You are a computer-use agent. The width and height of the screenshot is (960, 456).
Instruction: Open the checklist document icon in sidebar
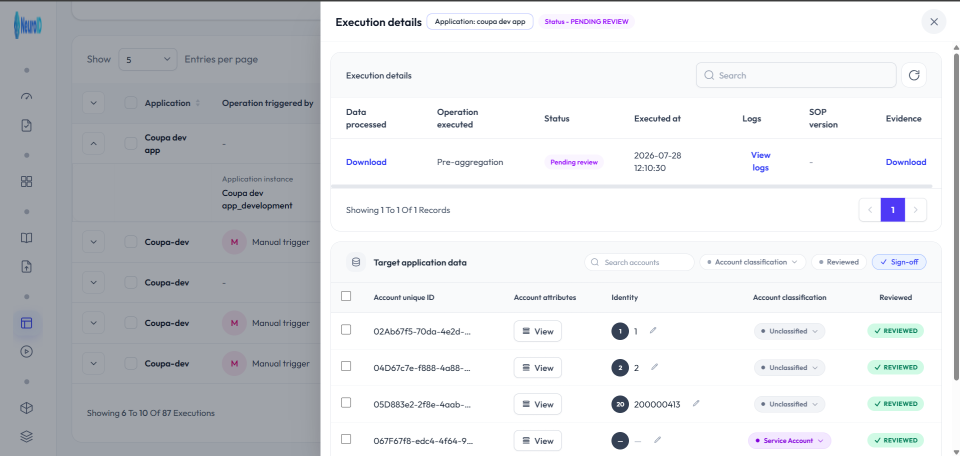(x=26, y=125)
